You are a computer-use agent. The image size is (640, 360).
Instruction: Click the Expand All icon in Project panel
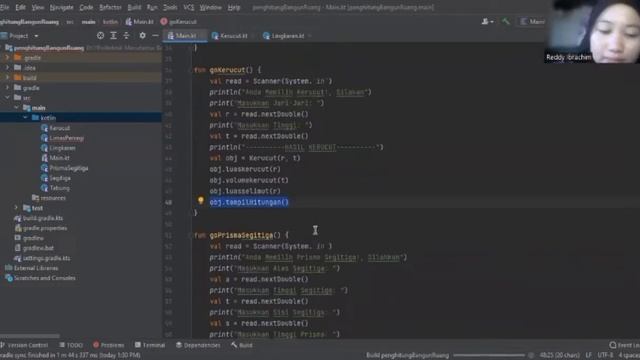point(113,36)
